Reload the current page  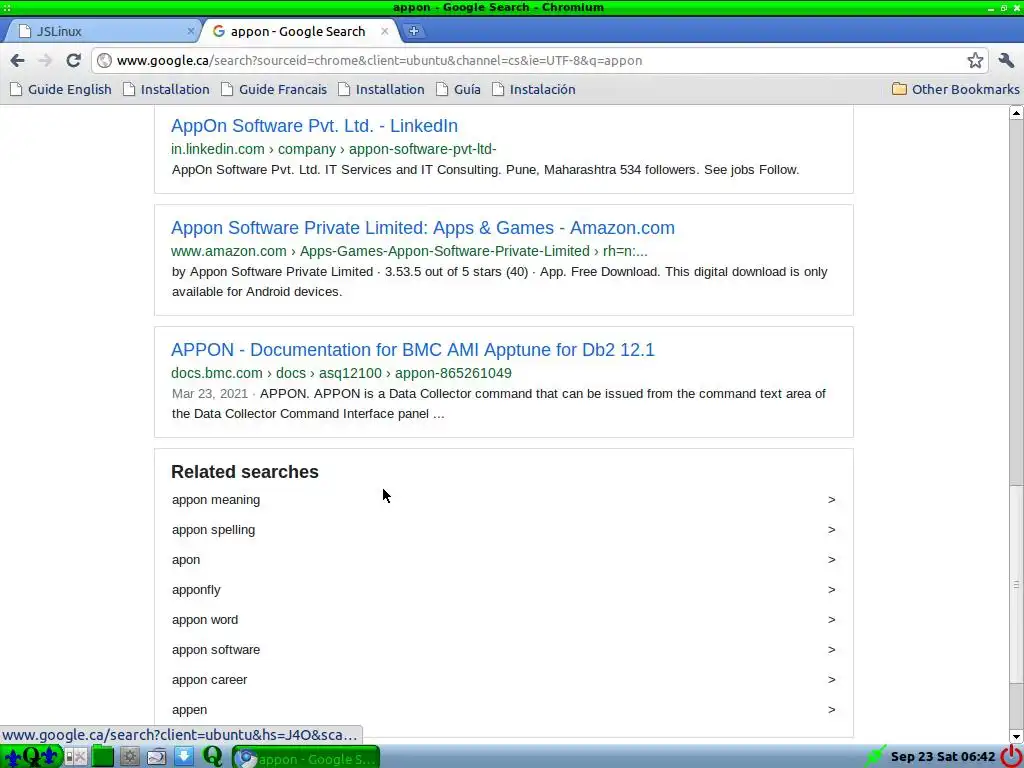pyautogui.click(x=73, y=61)
